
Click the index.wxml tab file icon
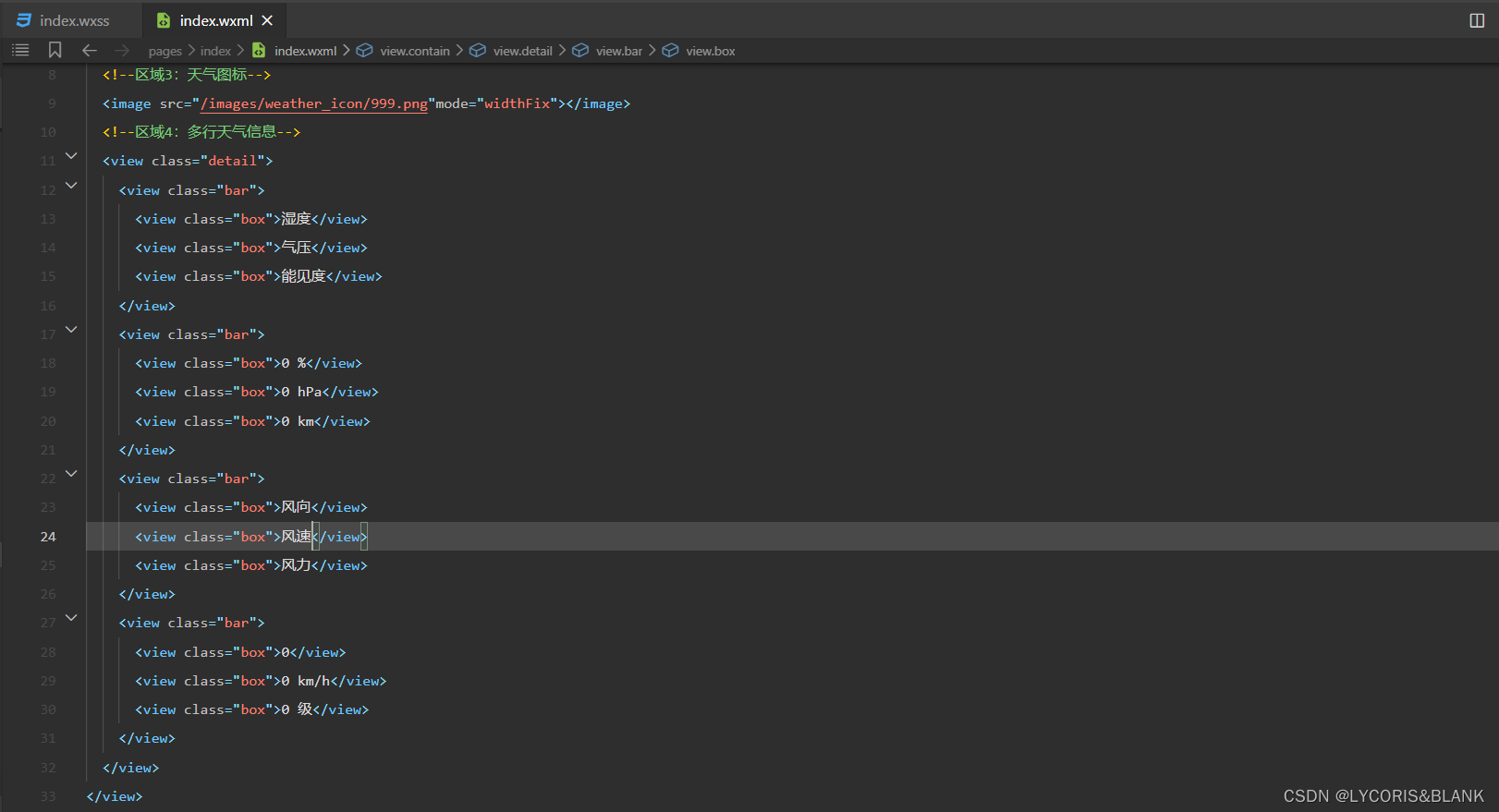coord(164,20)
